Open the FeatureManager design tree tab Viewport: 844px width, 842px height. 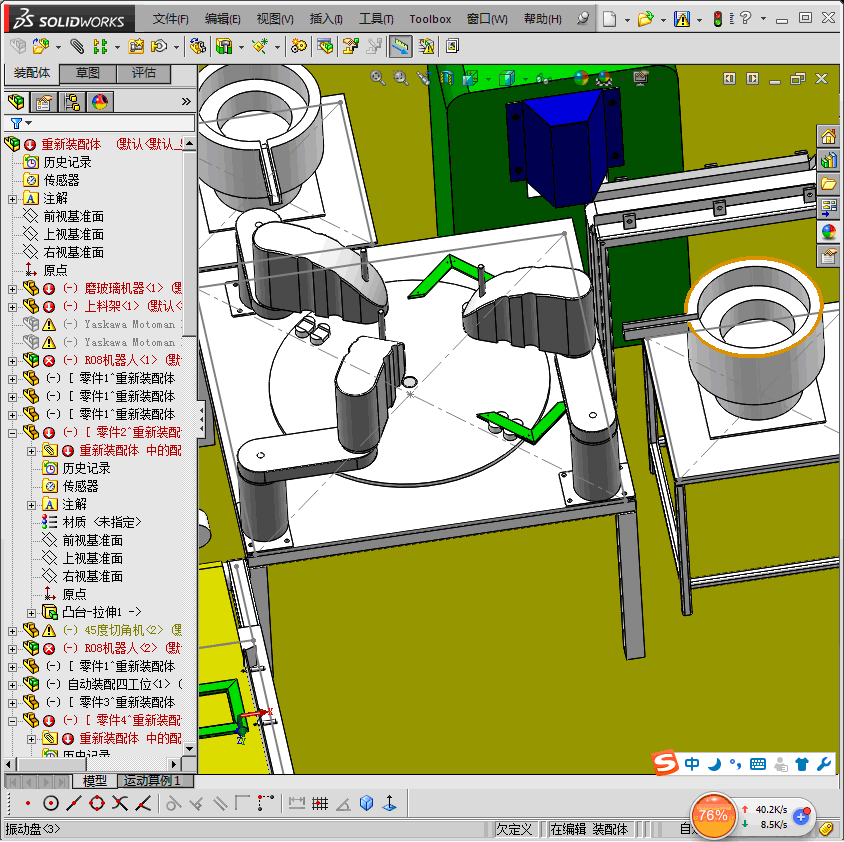pos(16,101)
